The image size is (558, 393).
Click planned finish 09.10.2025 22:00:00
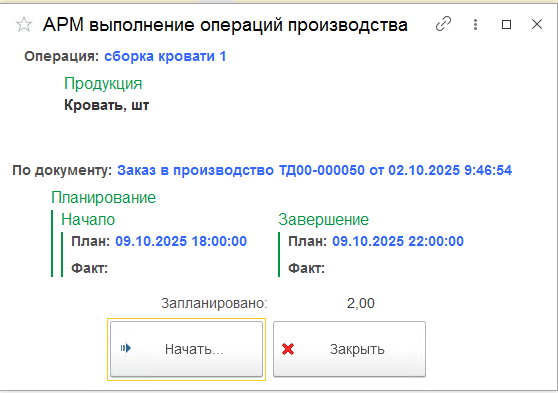click(398, 241)
